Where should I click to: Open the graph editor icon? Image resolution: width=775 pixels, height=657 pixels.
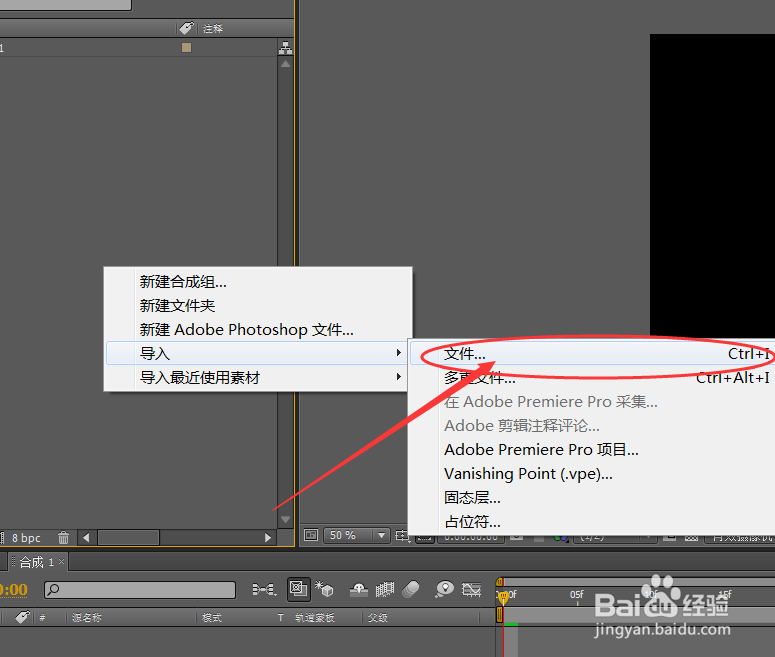(471, 589)
